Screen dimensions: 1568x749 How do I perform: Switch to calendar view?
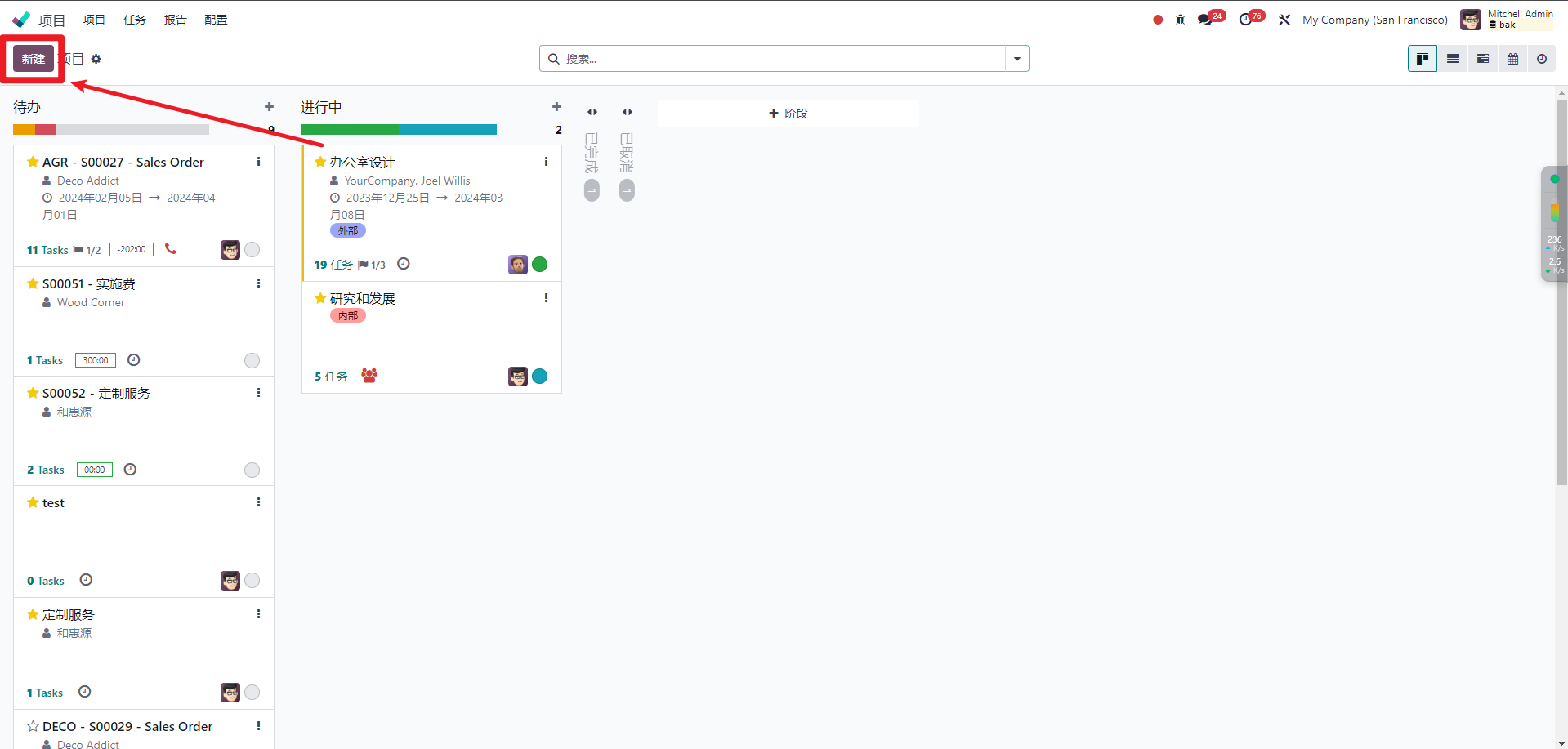[1512, 59]
